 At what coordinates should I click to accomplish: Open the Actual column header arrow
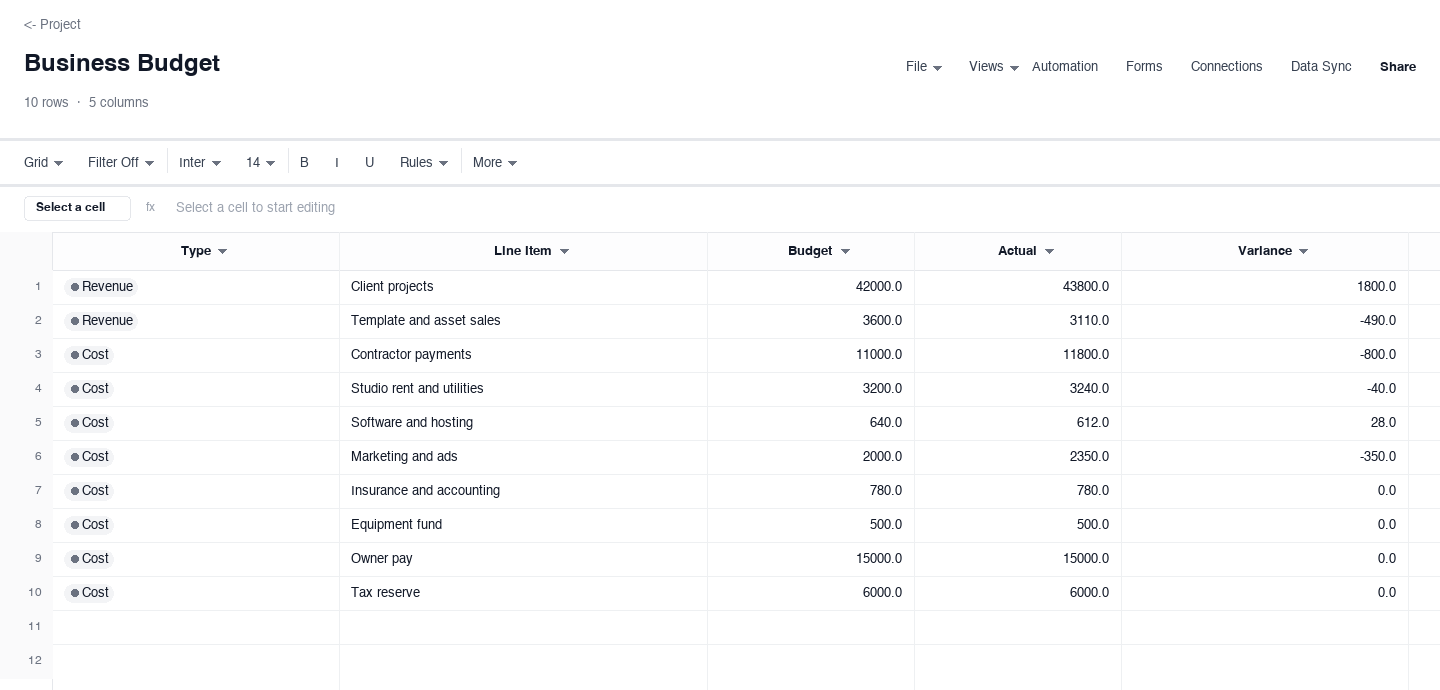point(1049,252)
